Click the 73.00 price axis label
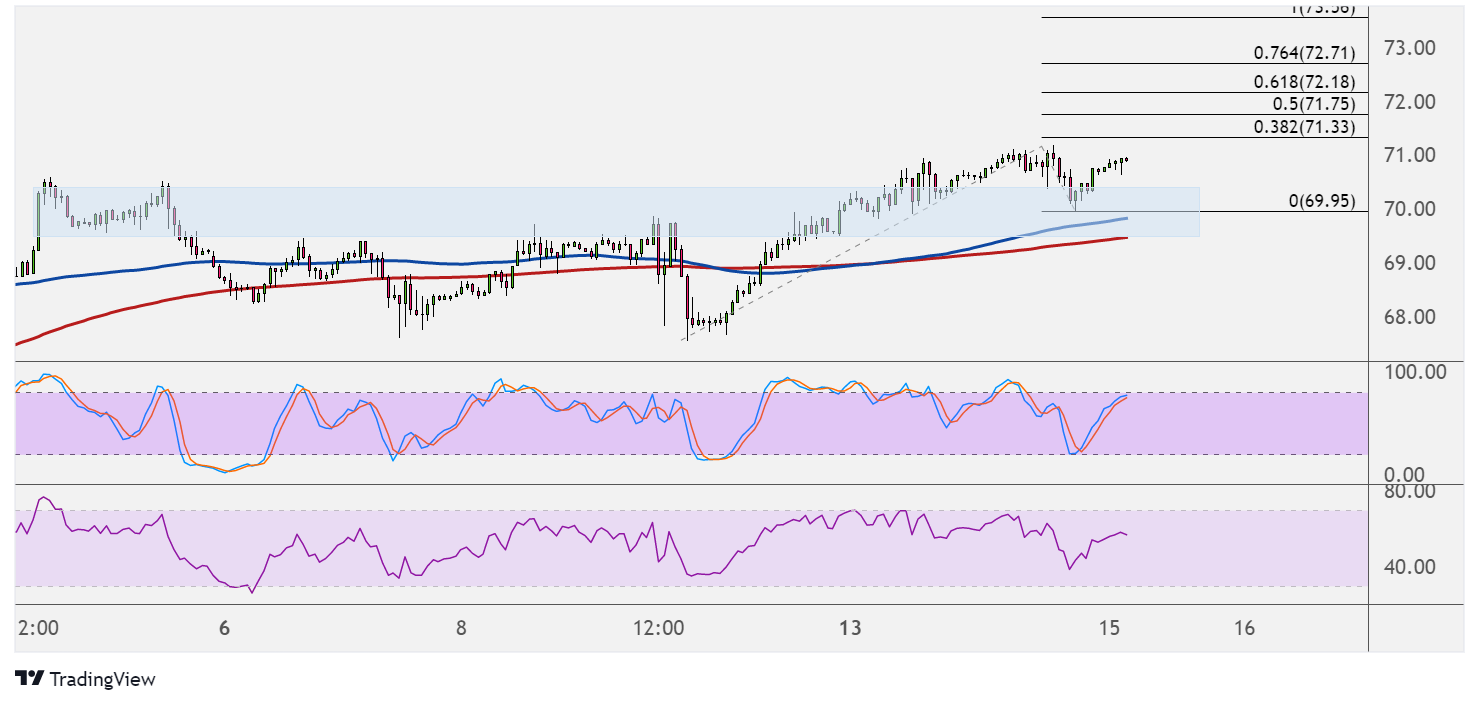The image size is (1479, 705). 1408,48
